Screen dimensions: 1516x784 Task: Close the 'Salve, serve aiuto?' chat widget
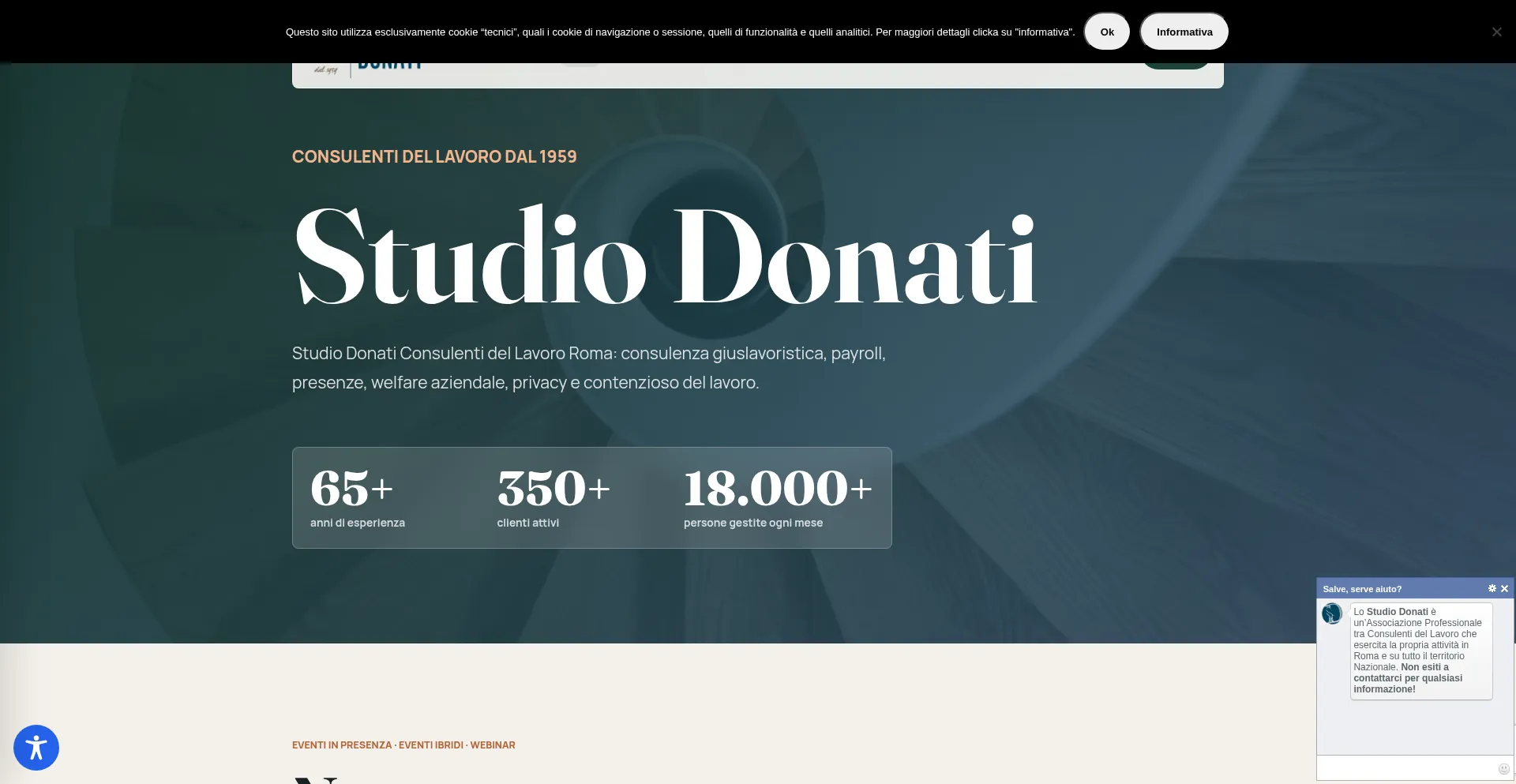1505,588
